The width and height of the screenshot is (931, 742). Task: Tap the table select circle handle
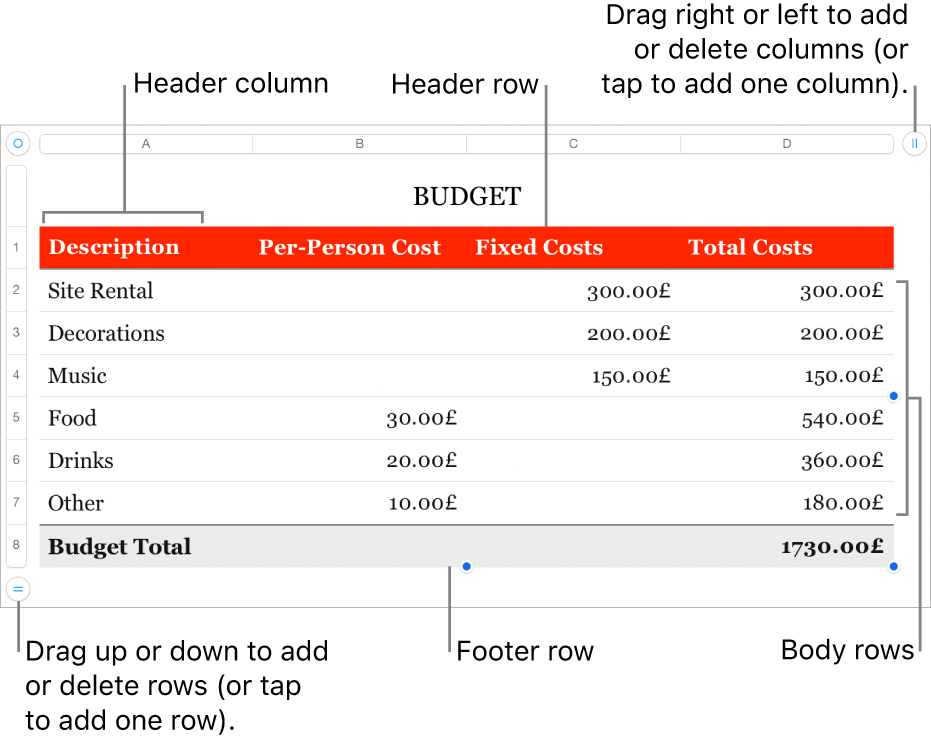click(17, 144)
